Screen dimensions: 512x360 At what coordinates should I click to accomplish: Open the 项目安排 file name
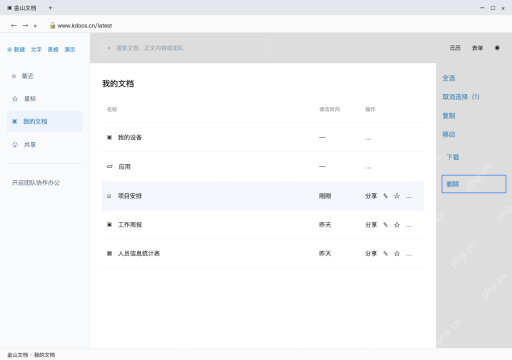(x=130, y=196)
